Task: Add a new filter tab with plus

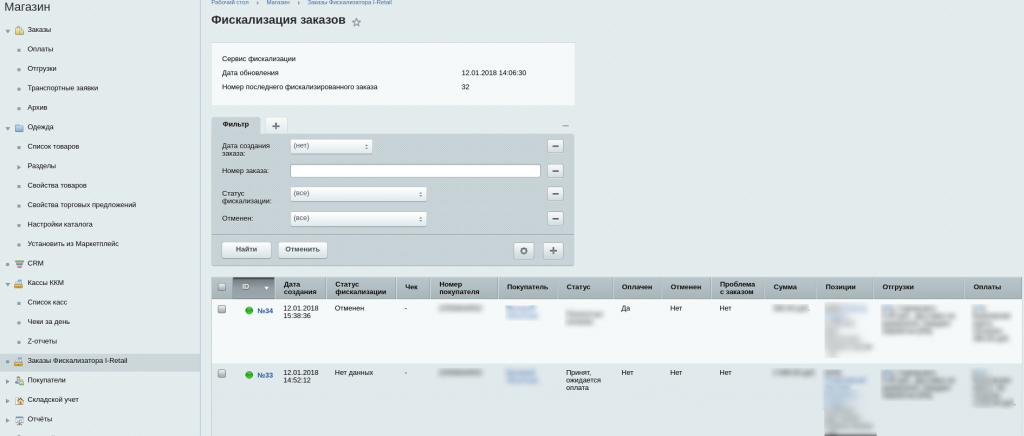Action: coord(276,125)
